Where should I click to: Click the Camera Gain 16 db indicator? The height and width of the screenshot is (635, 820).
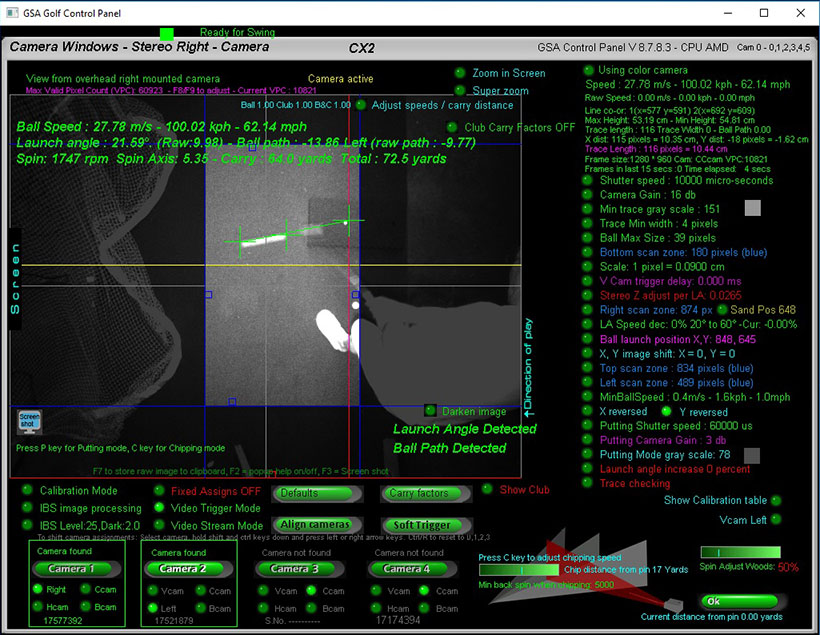click(587, 195)
